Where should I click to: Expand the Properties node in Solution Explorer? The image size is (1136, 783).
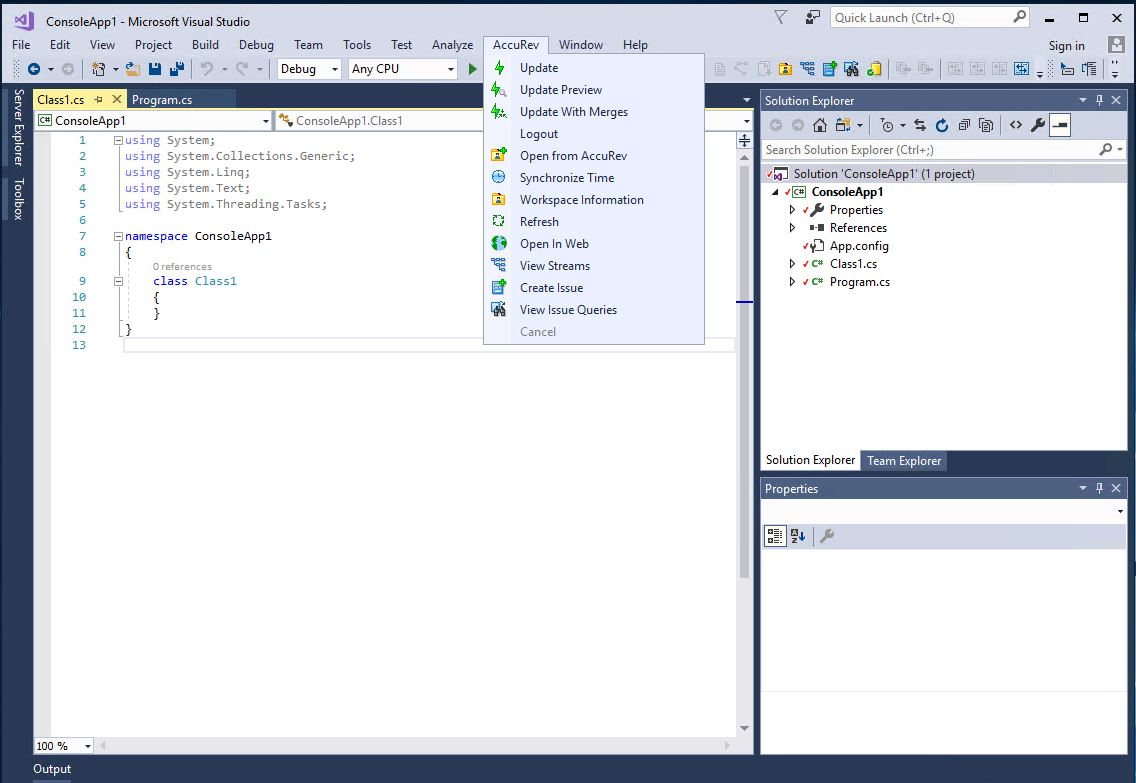click(x=792, y=210)
